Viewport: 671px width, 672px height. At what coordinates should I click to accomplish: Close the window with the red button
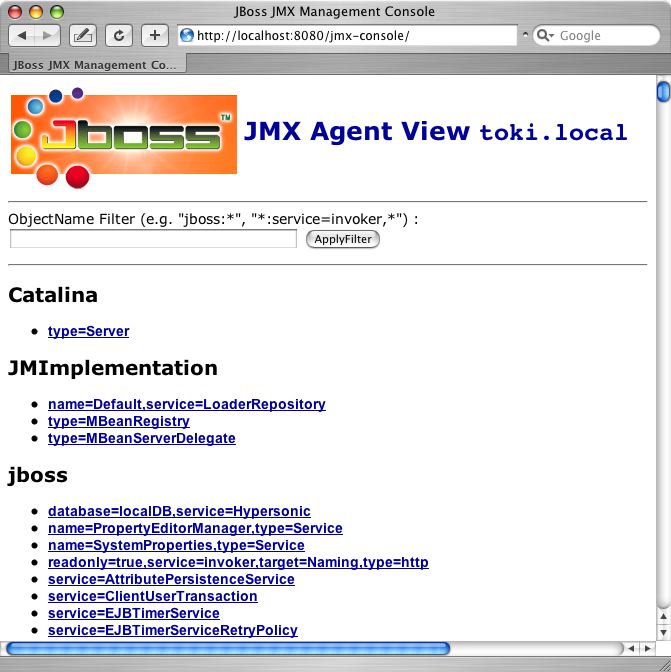click(x=15, y=12)
